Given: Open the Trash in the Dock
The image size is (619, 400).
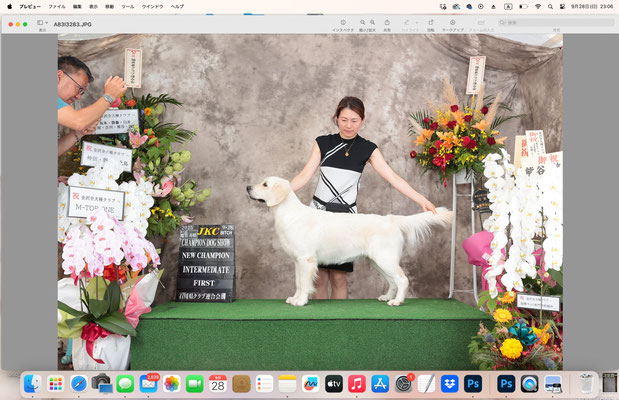Looking at the screenshot, I should (586, 384).
